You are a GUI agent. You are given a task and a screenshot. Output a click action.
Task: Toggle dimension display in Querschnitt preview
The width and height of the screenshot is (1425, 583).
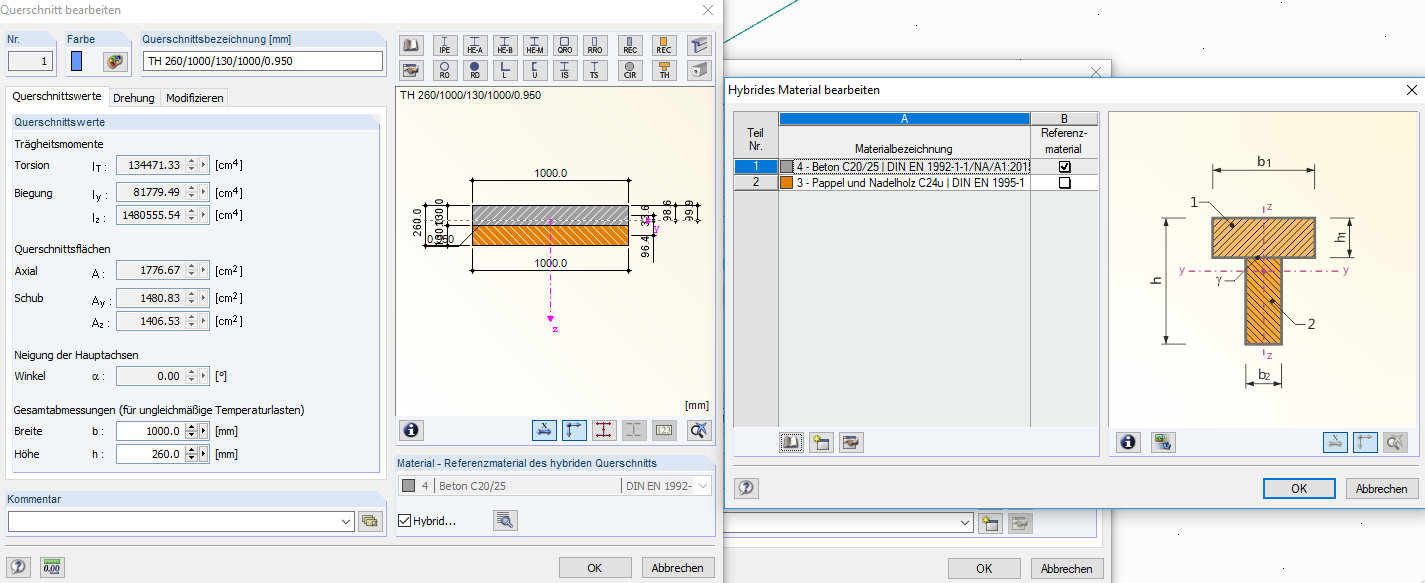(x=544, y=430)
